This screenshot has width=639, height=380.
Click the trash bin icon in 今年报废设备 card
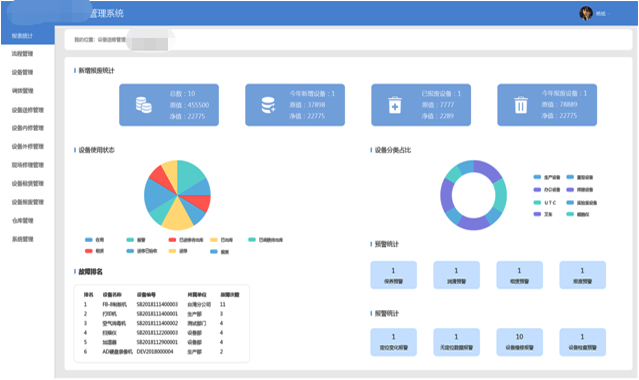pyautogui.click(x=520, y=105)
